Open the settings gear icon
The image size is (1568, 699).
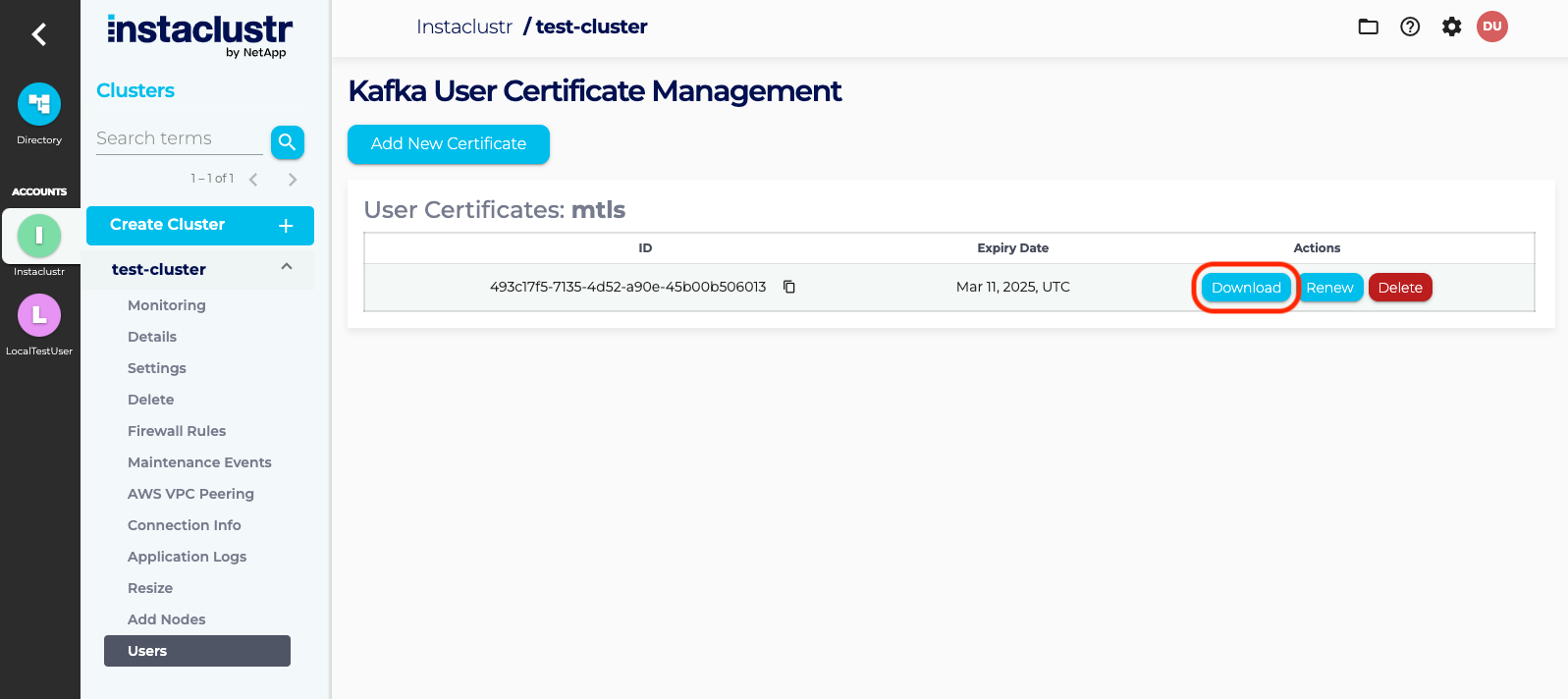(1451, 27)
